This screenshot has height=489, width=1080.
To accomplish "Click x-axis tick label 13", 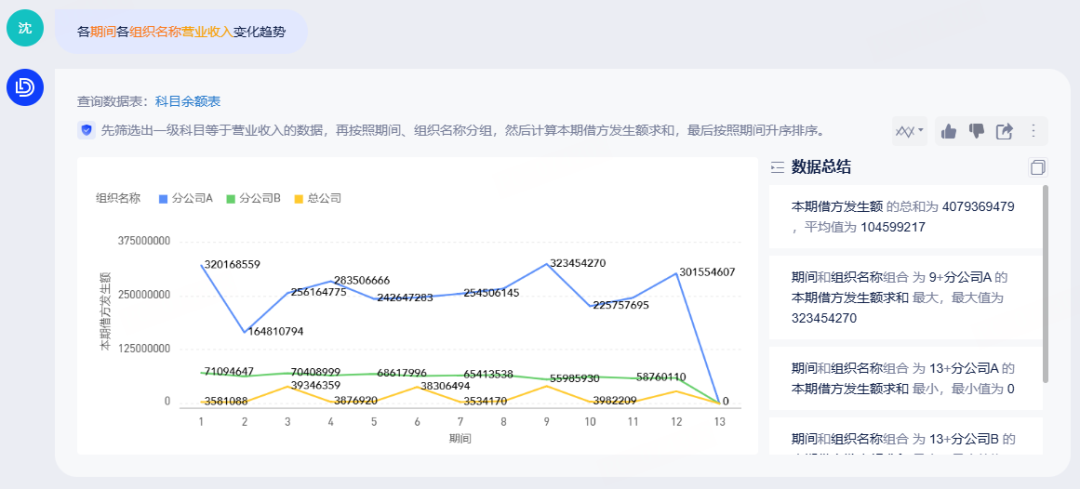I will click(x=719, y=421).
